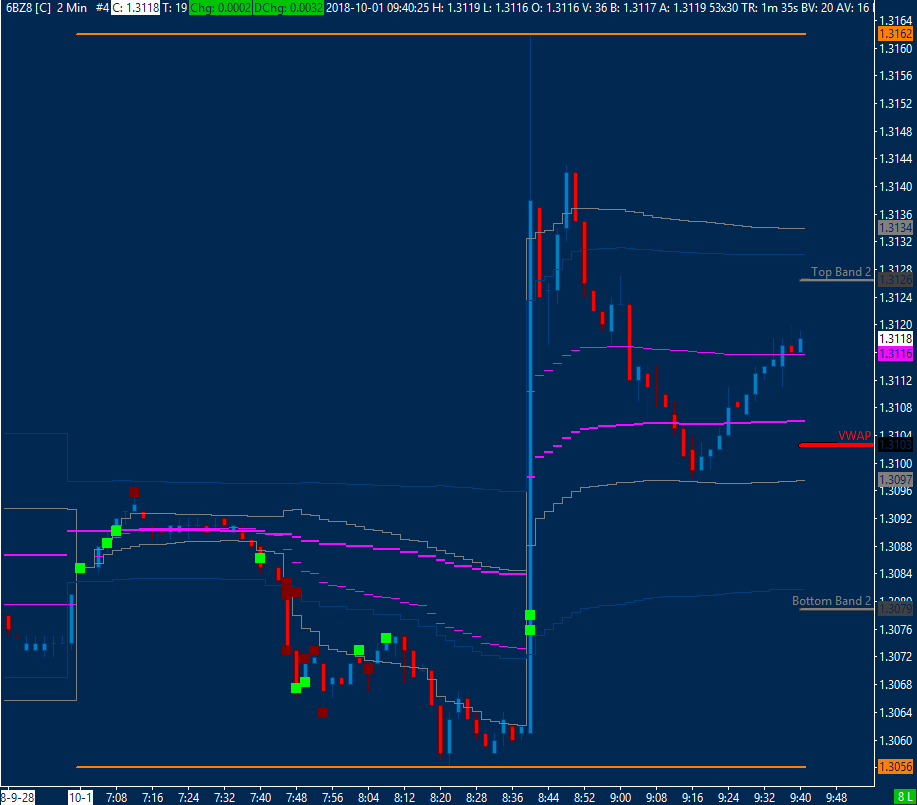Click the #4 chart number label
The image size is (917, 805).
102,8
